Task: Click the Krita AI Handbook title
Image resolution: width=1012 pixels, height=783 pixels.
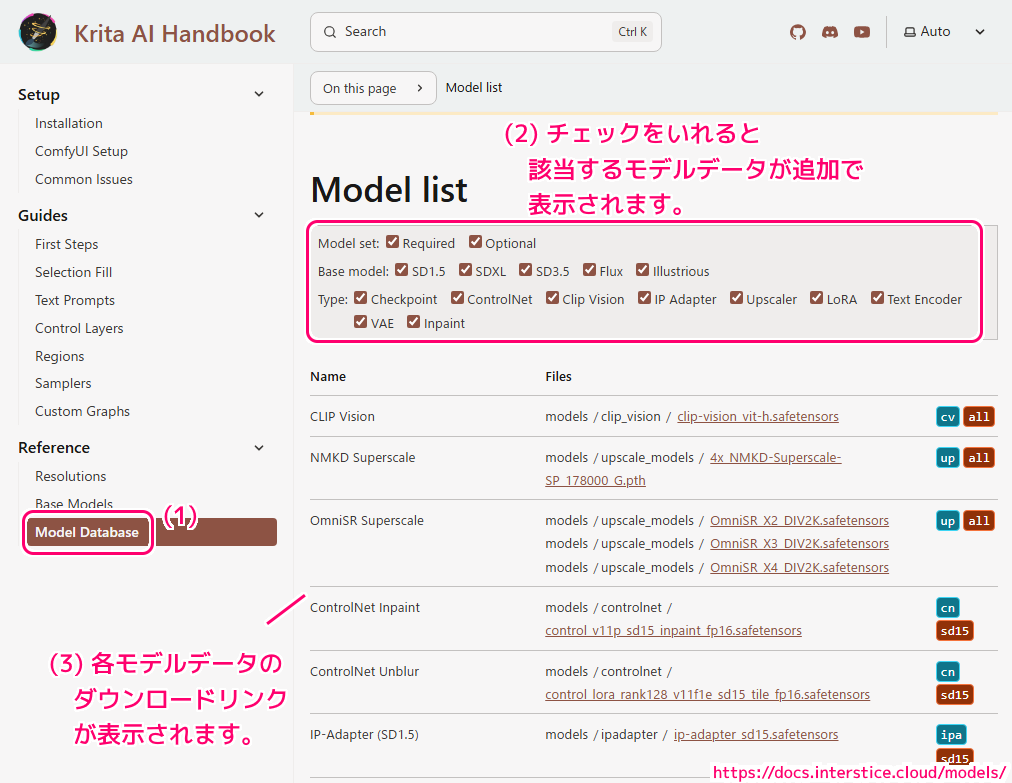Action: 174,34
